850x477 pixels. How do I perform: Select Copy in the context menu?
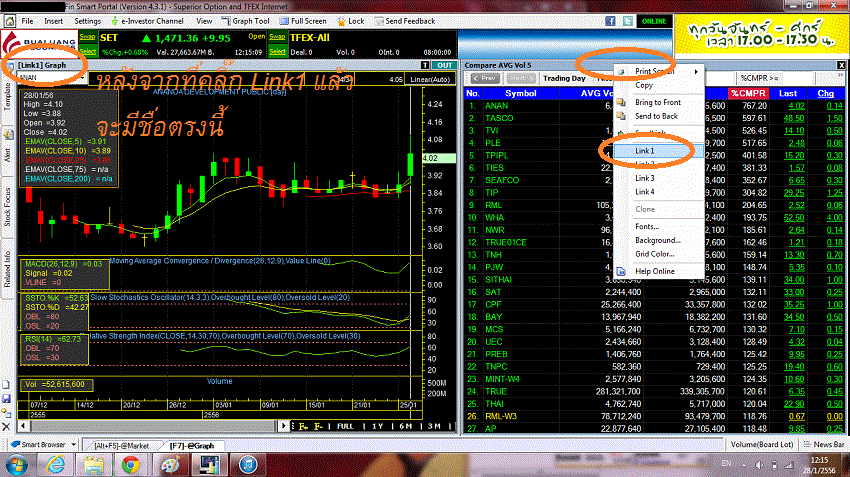point(658,85)
